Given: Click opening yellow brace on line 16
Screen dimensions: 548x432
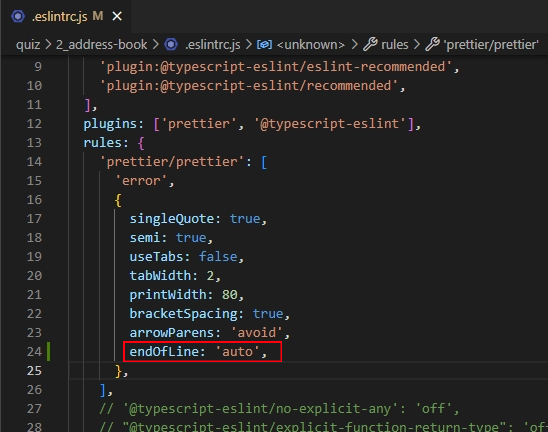Looking at the screenshot, I should tap(118, 200).
